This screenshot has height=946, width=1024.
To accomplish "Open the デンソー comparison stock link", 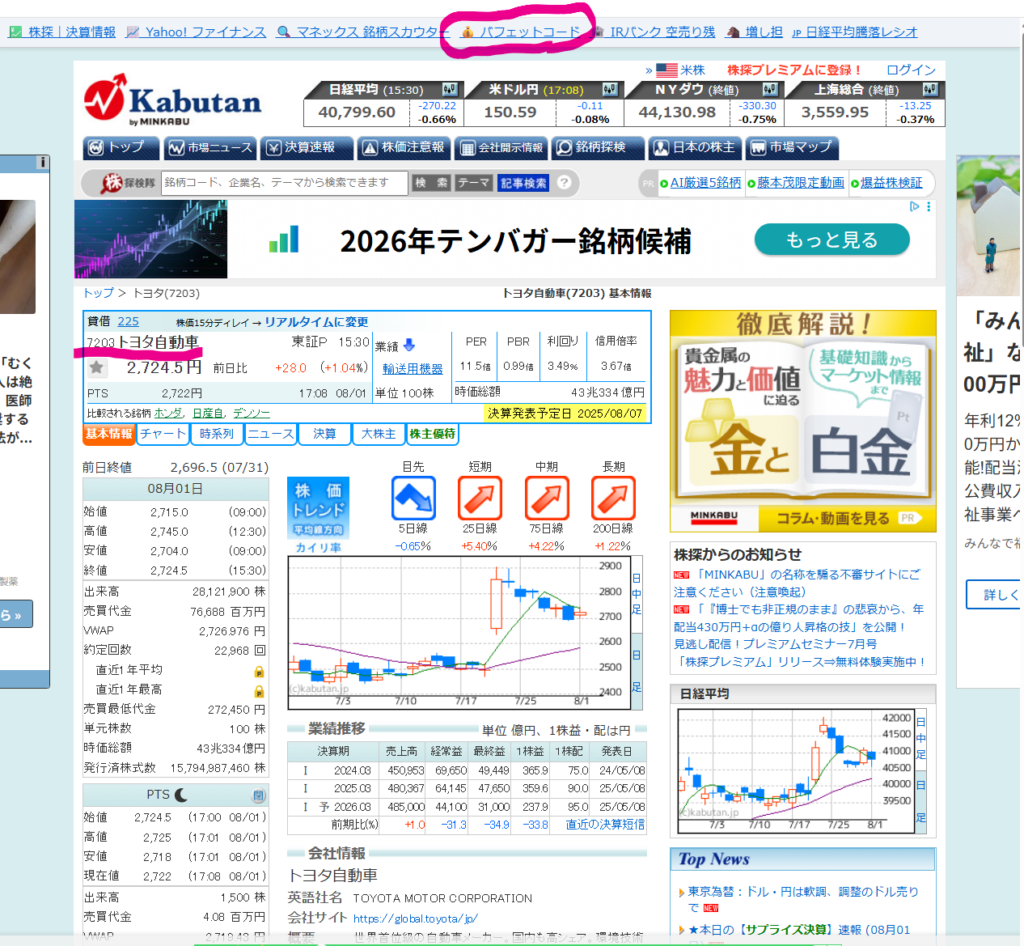I will click(251, 413).
